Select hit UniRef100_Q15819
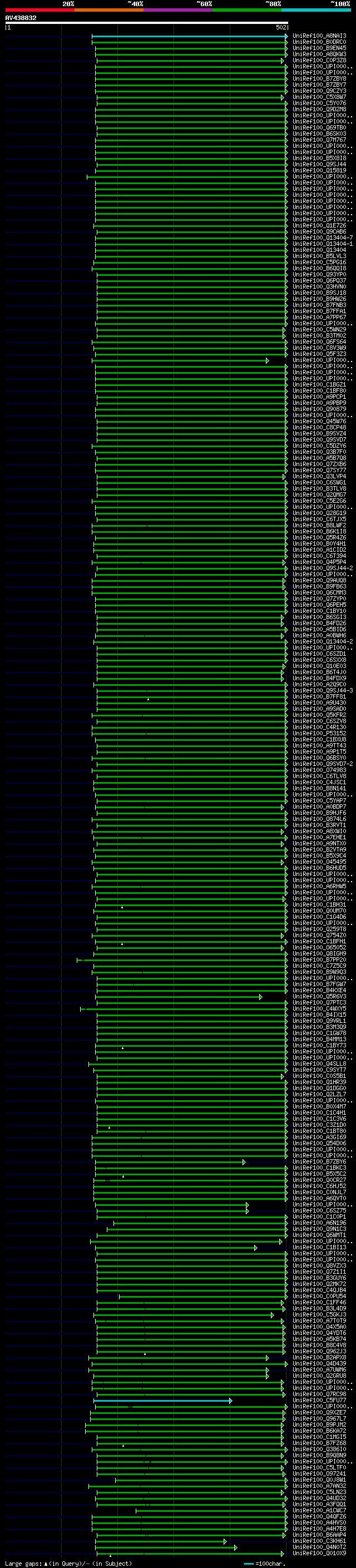This screenshot has width=356, height=1568. click(319, 170)
